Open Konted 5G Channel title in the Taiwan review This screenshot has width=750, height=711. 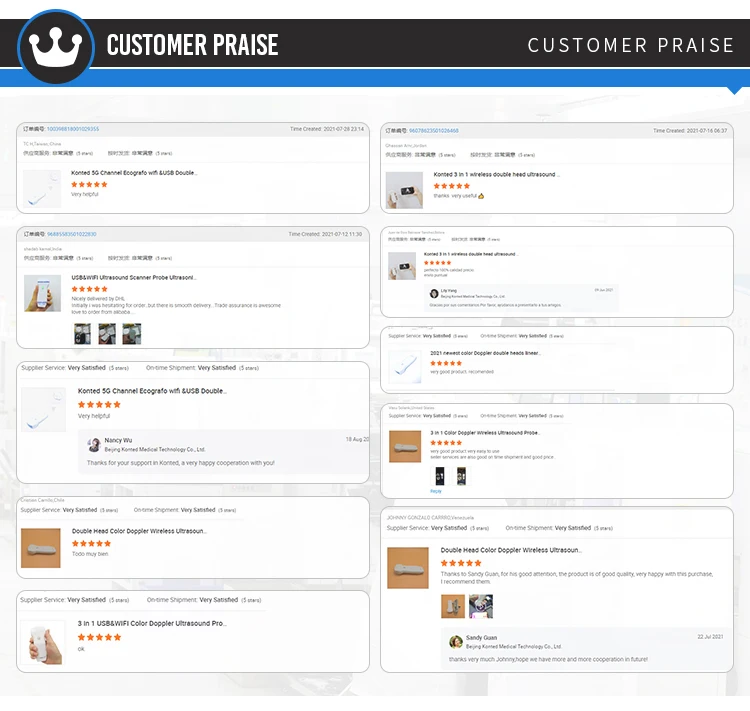click(134, 173)
